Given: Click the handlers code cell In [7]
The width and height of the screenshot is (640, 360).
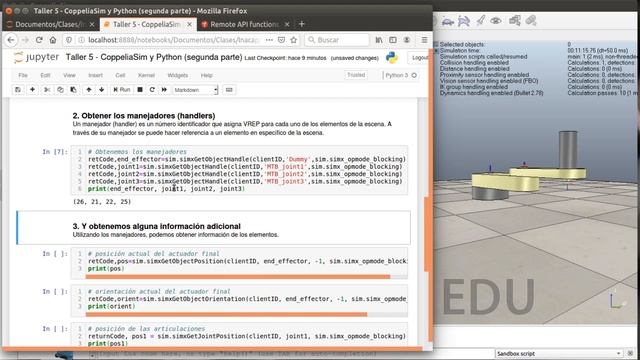Looking at the screenshot, I should pos(239,170).
